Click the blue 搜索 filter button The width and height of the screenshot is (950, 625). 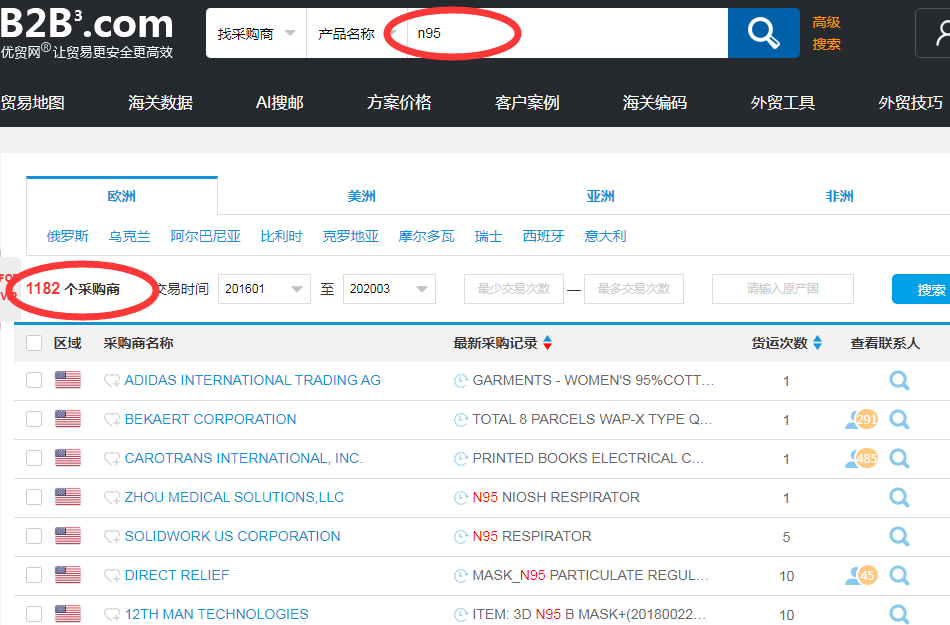[x=922, y=289]
